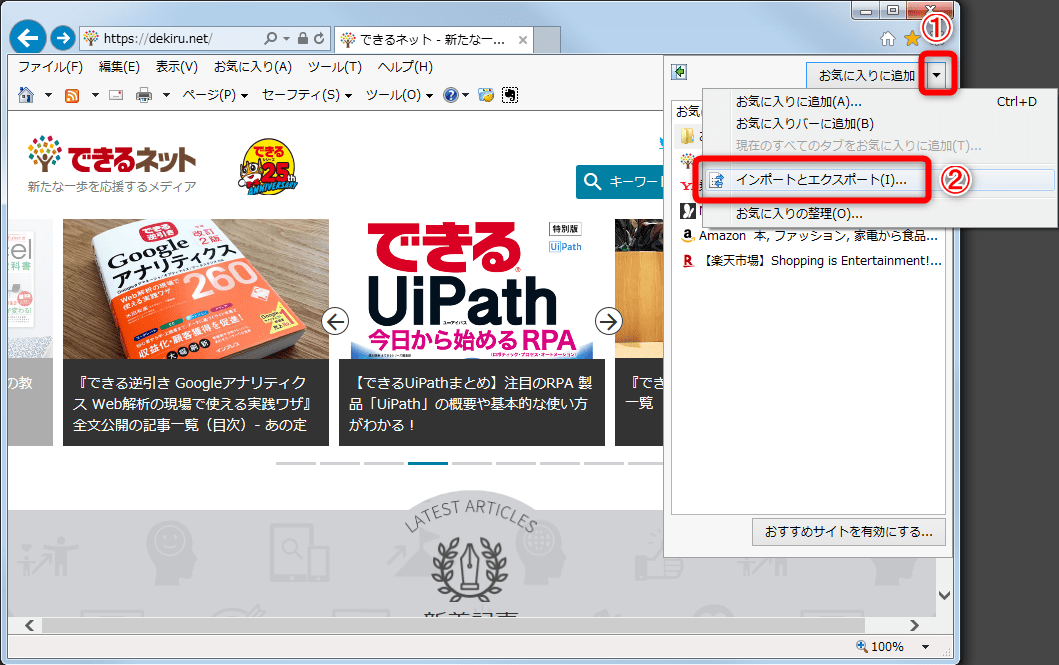The width and height of the screenshot is (1059, 665).
Task: Click the Refresh icon in the address bar
Action: click(x=318, y=38)
